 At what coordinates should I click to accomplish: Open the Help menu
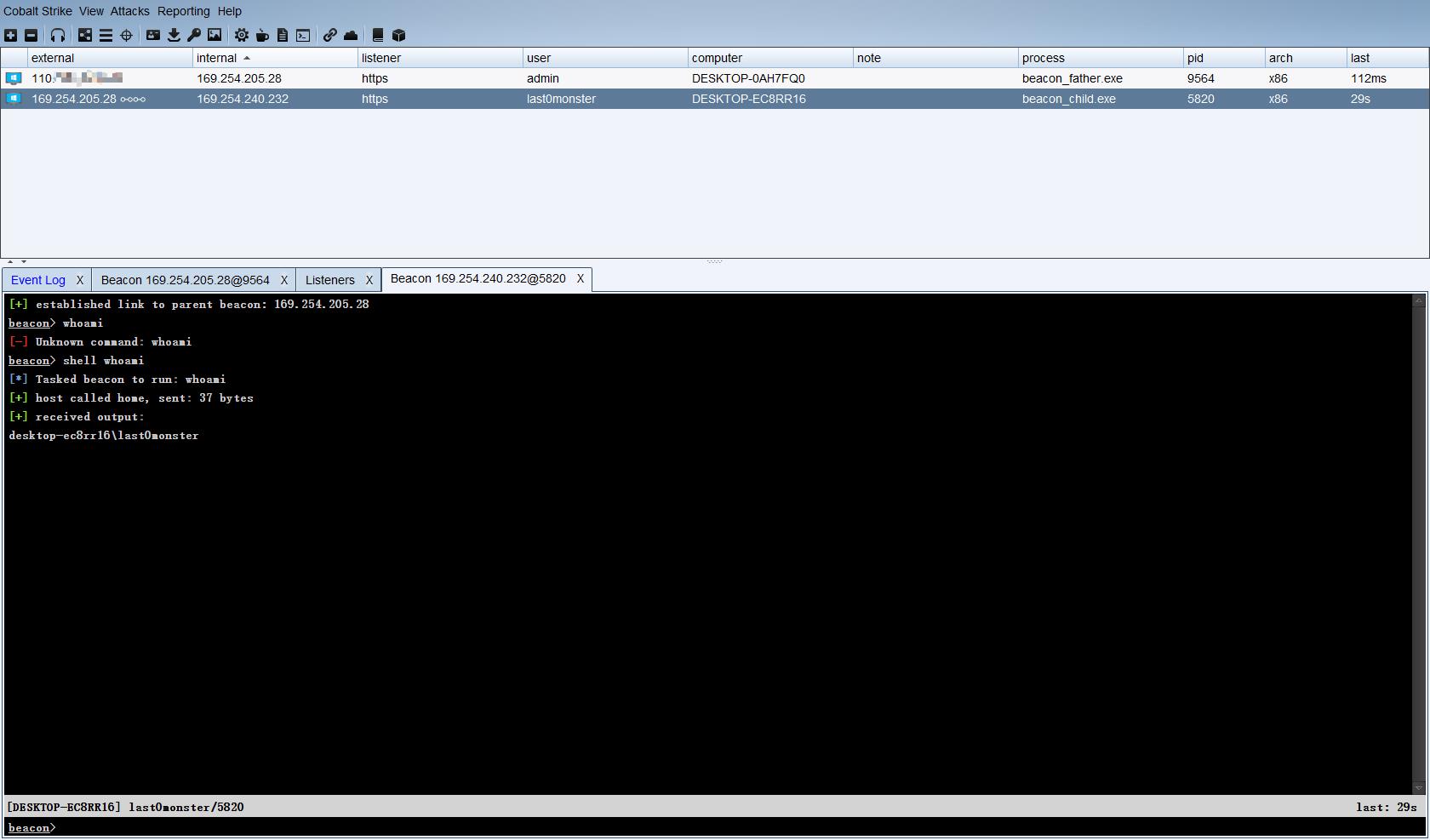tap(229, 11)
